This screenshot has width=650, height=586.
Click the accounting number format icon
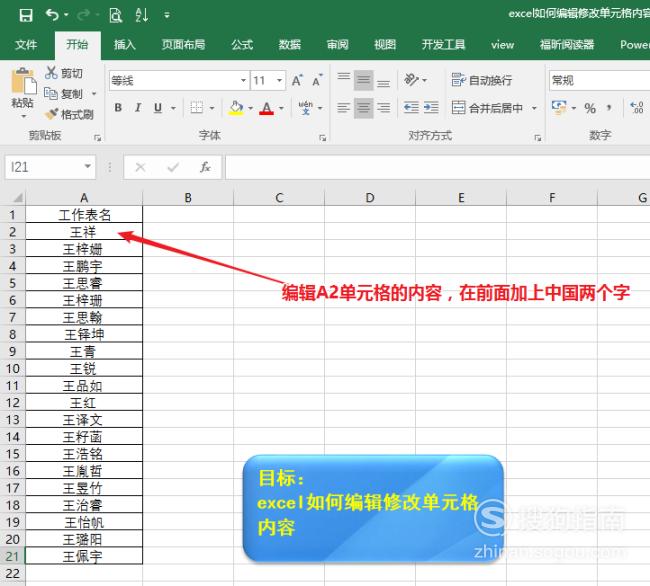[559, 108]
